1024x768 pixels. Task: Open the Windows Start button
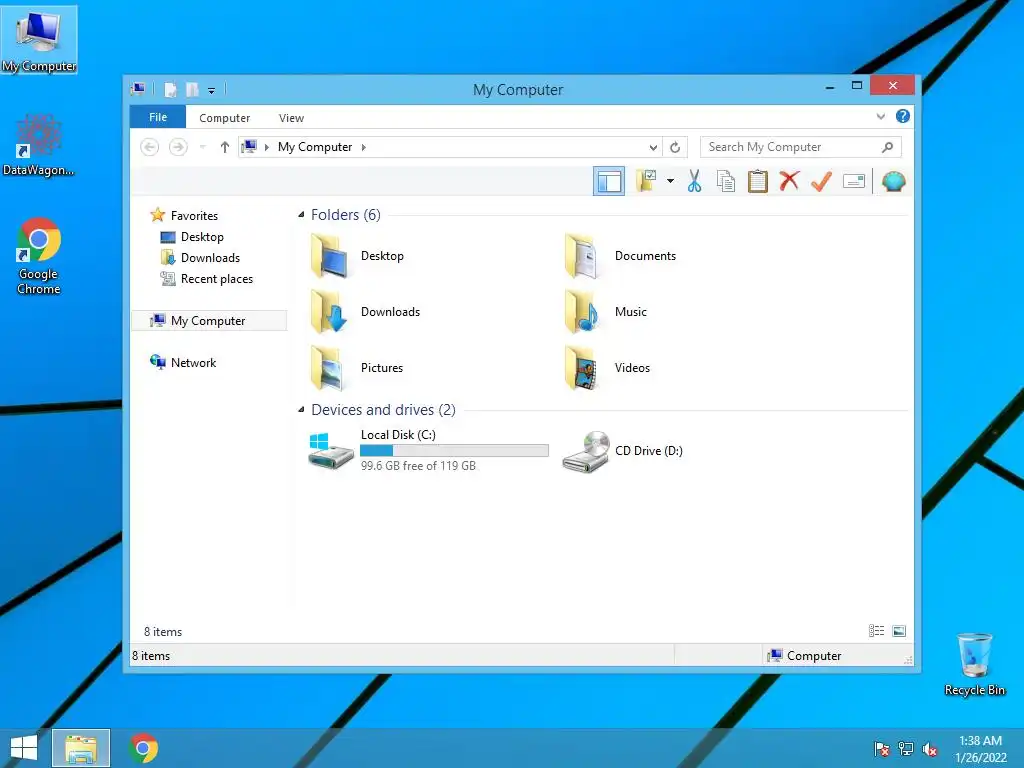point(24,748)
